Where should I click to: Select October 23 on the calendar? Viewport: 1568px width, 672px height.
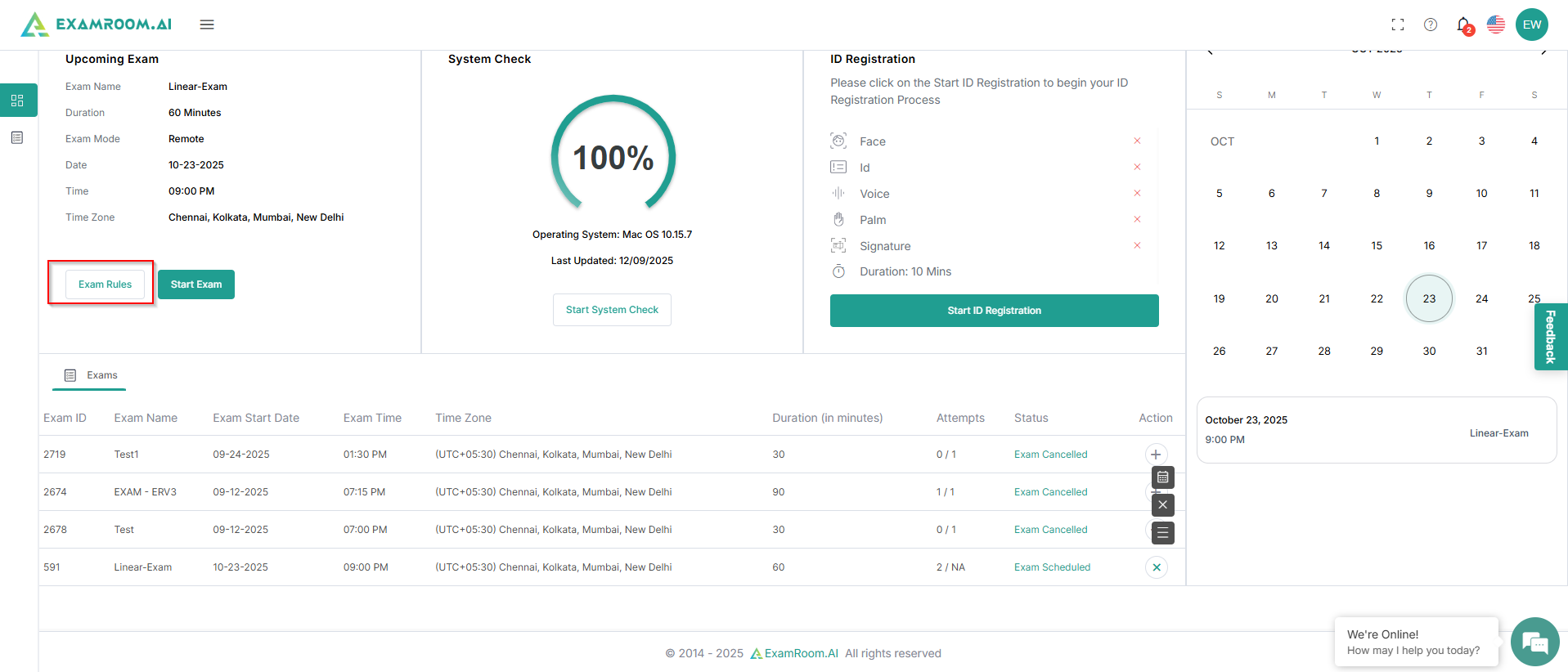[1429, 298]
